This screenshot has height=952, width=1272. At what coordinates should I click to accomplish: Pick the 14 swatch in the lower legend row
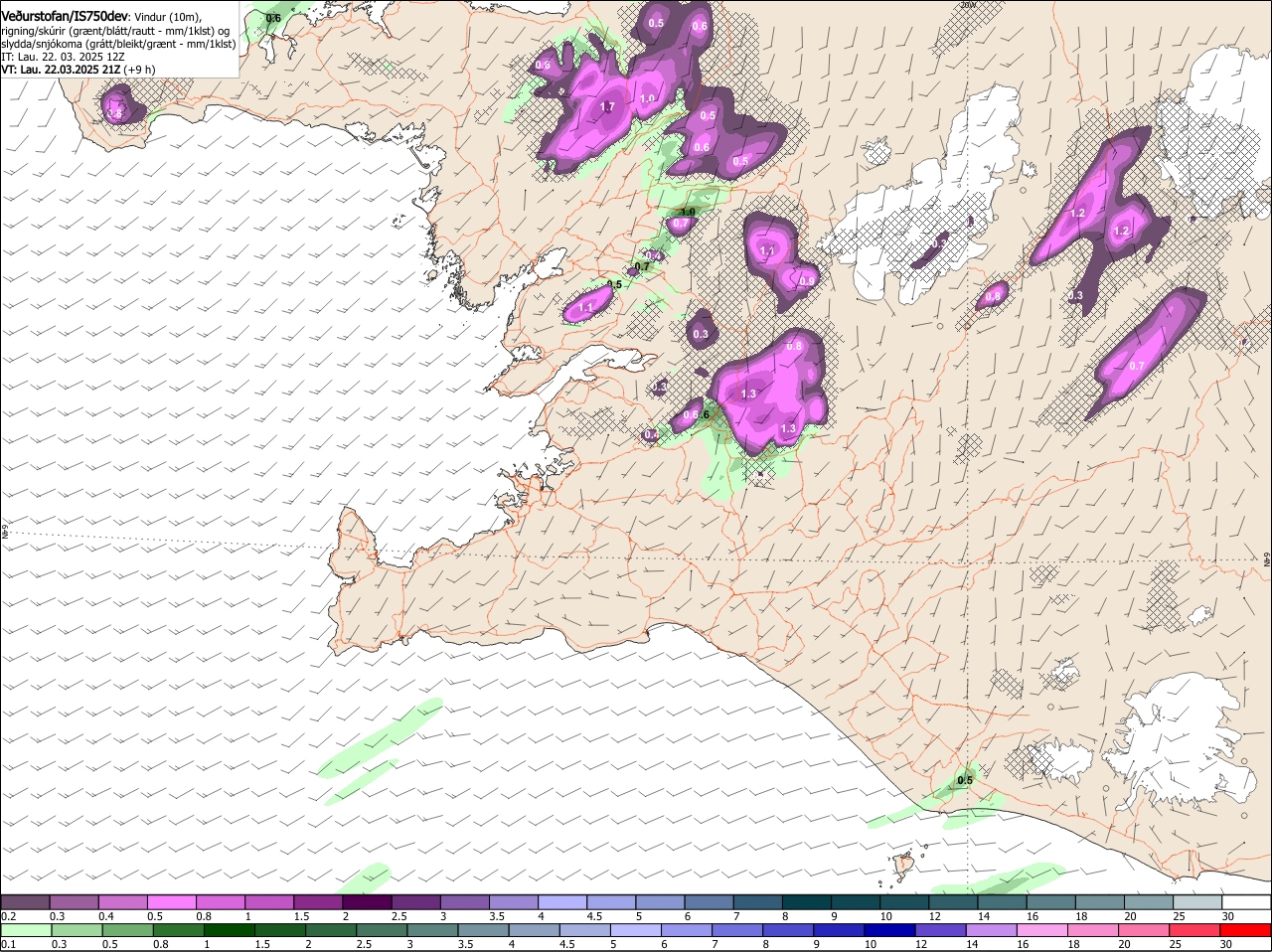[x=992, y=930]
